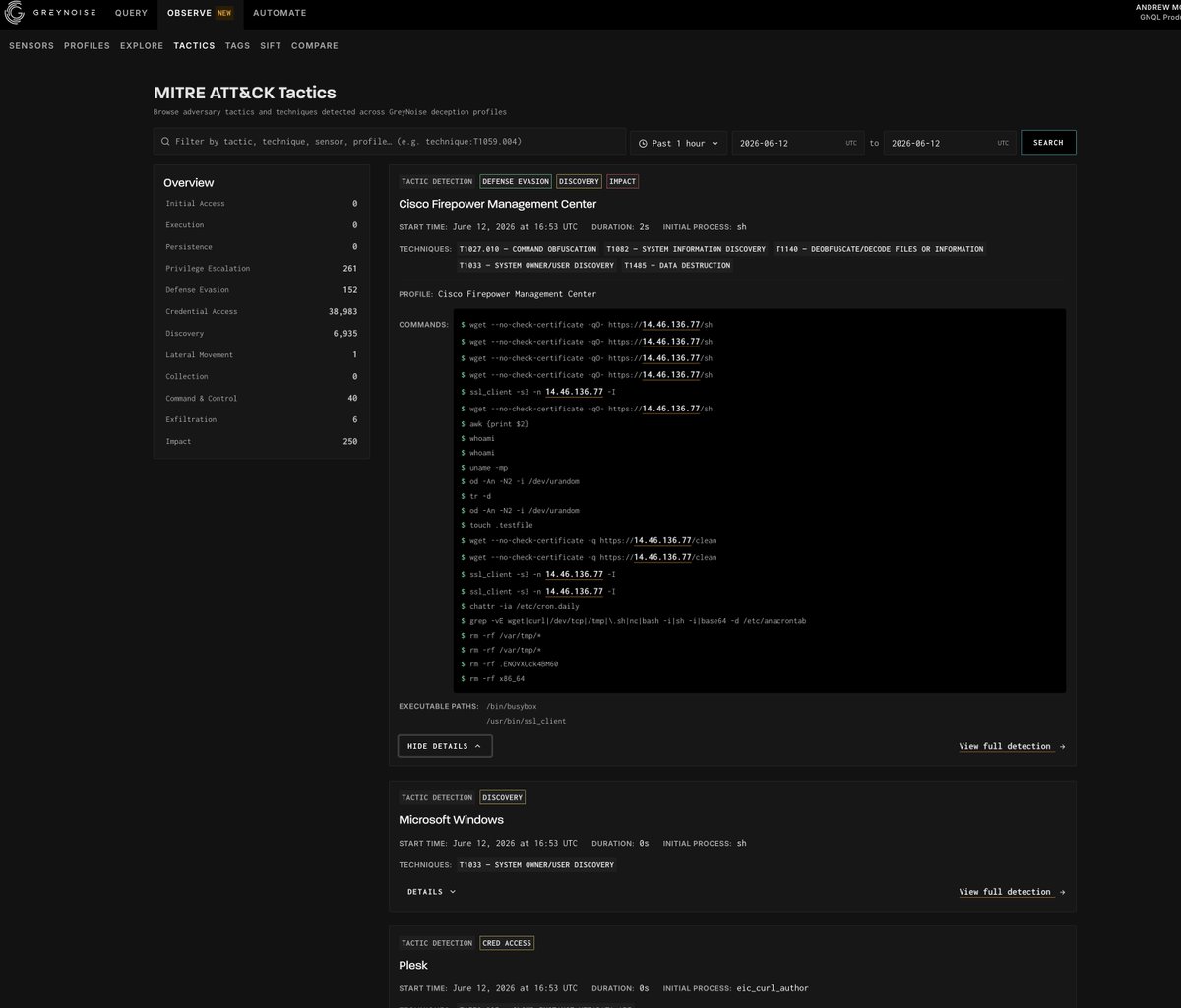Select Initial Access in Overview
This screenshot has width=1181, height=1008.
tap(262, 204)
